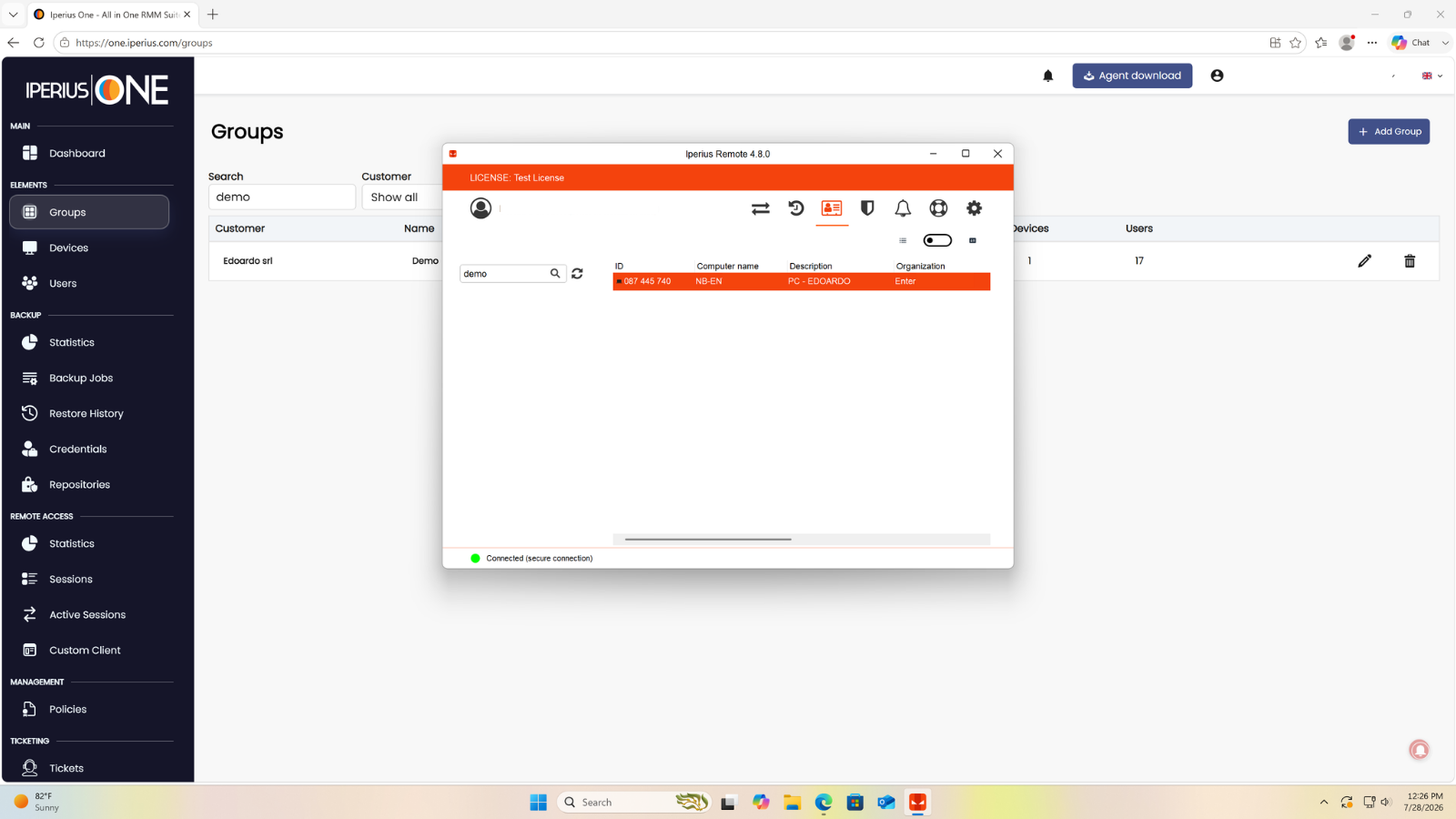
Task: Open Devices in the sidebar
Action: pyautogui.click(x=89, y=248)
